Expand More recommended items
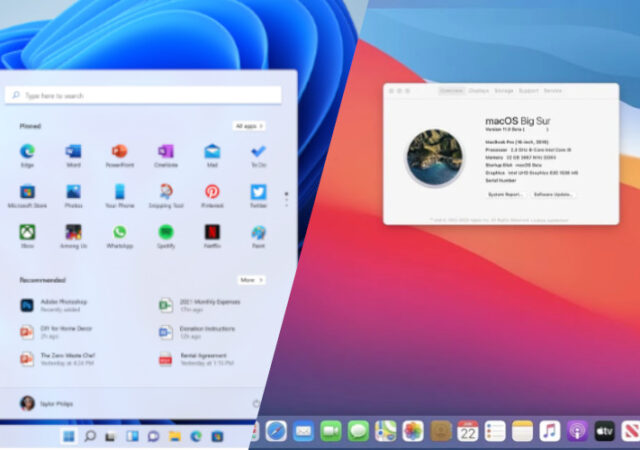 pyautogui.click(x=251, y=280)
